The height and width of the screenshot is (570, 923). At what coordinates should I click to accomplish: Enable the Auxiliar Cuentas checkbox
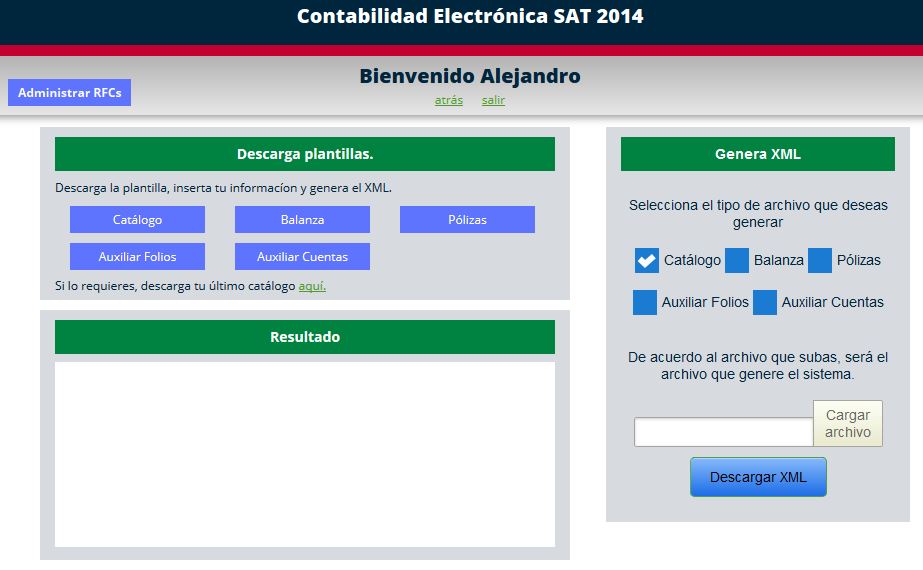[765, 302]
